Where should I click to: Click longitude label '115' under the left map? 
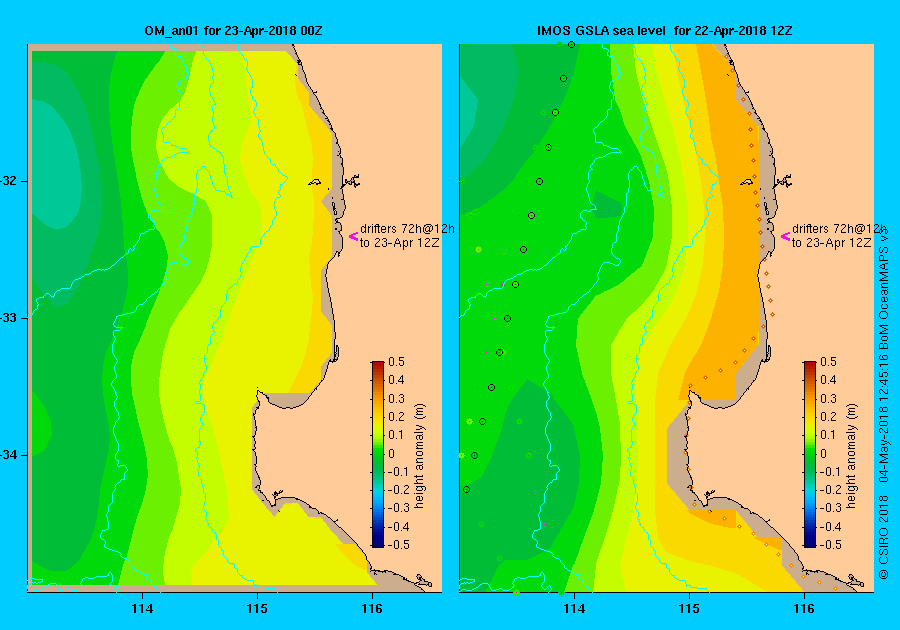pyautogui.click(x=257, y=609)
